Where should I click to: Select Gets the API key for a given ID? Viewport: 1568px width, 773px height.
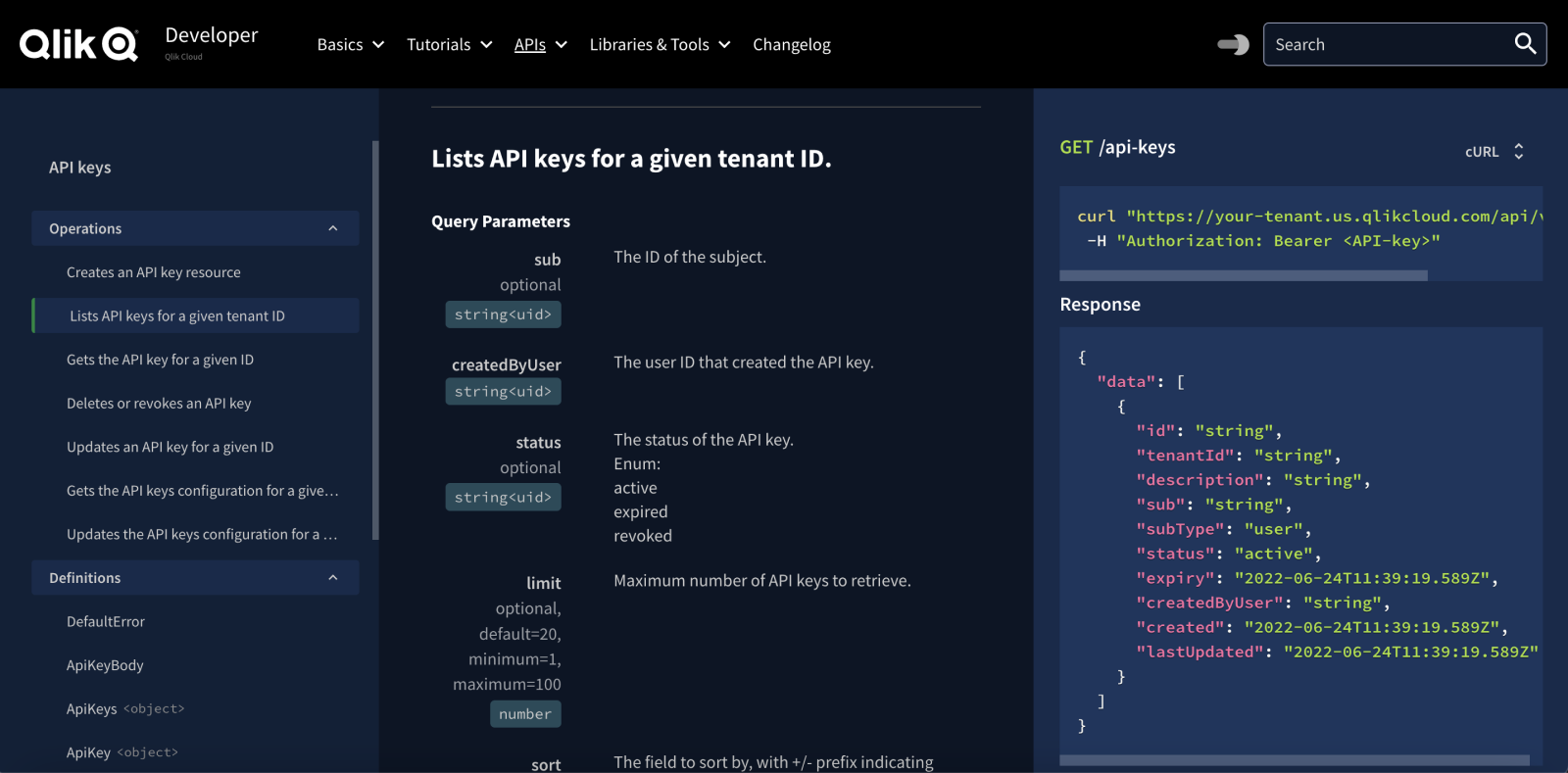pos(160,360)
